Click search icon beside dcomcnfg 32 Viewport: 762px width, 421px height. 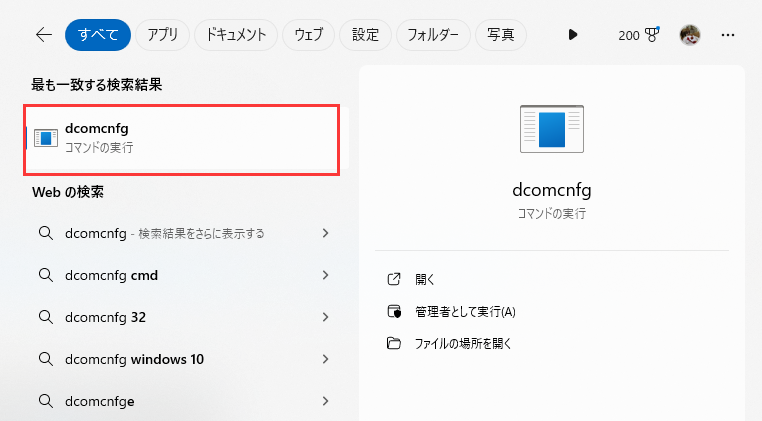pos(46,317)
